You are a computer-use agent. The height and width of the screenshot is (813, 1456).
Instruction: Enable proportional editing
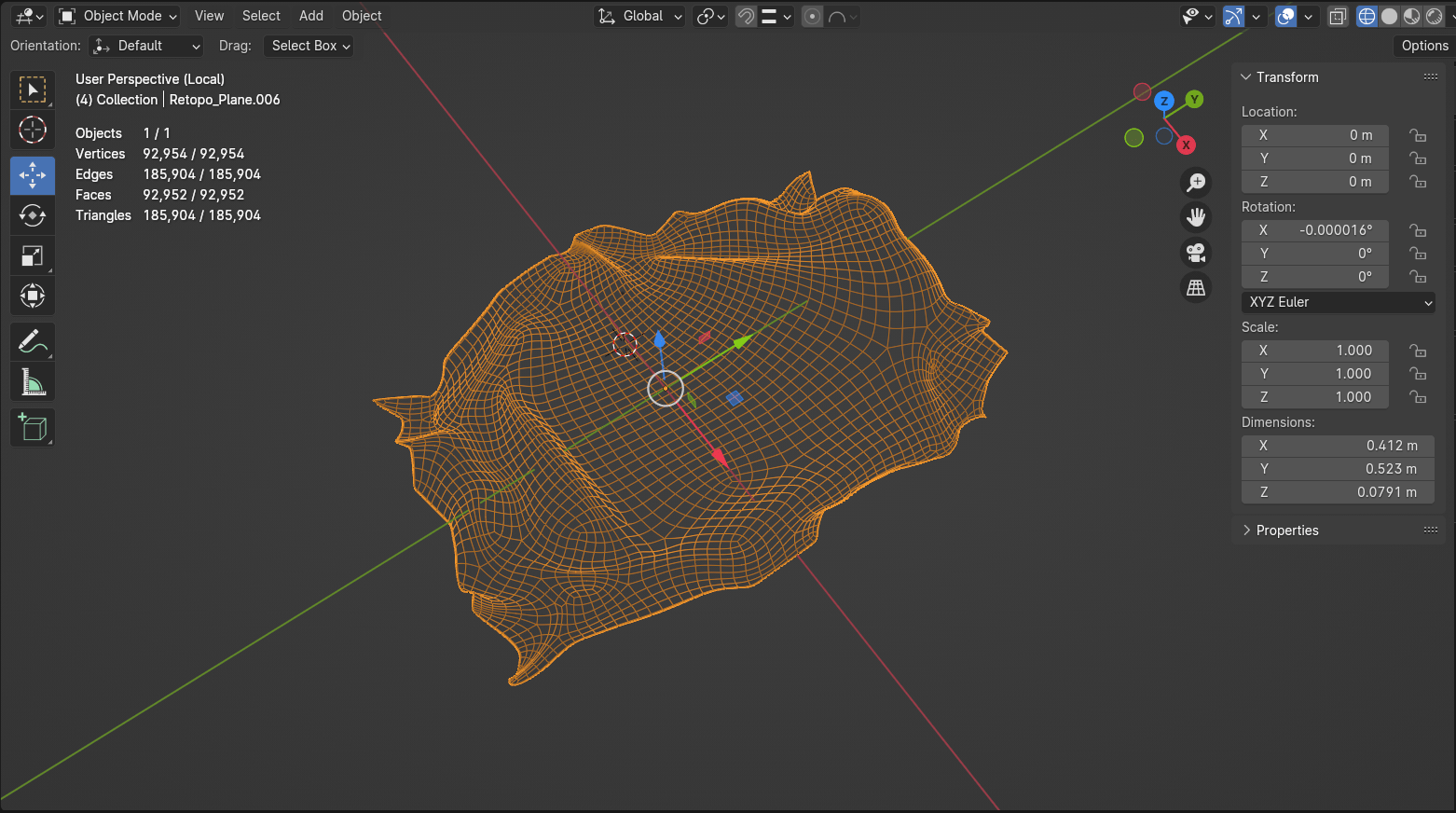[x=811, y=16]
